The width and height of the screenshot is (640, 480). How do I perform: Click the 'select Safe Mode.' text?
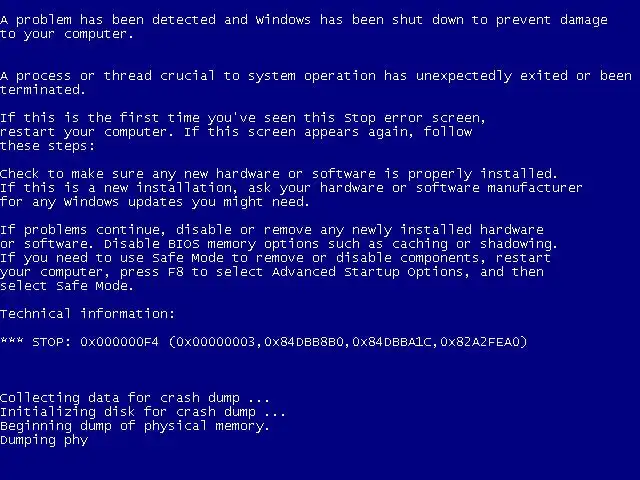(67, 286)
